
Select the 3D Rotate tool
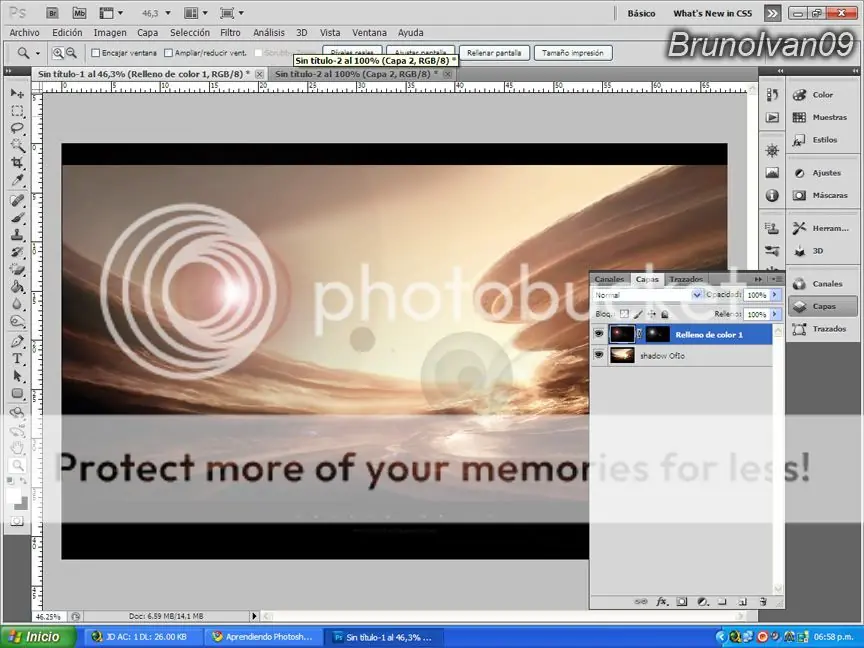(17, 413)
